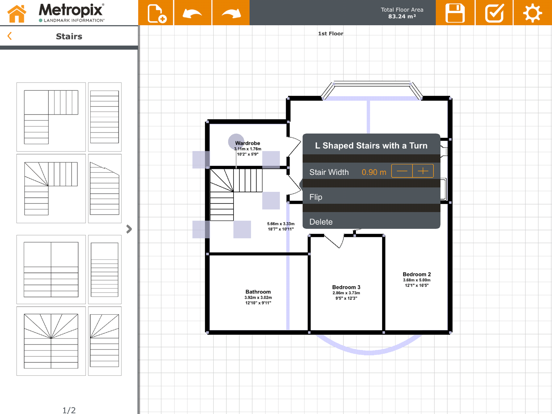This screenshot has height=414, width=552.
Task: Open settings via the gear icon
Action: [x=532, y=13]
